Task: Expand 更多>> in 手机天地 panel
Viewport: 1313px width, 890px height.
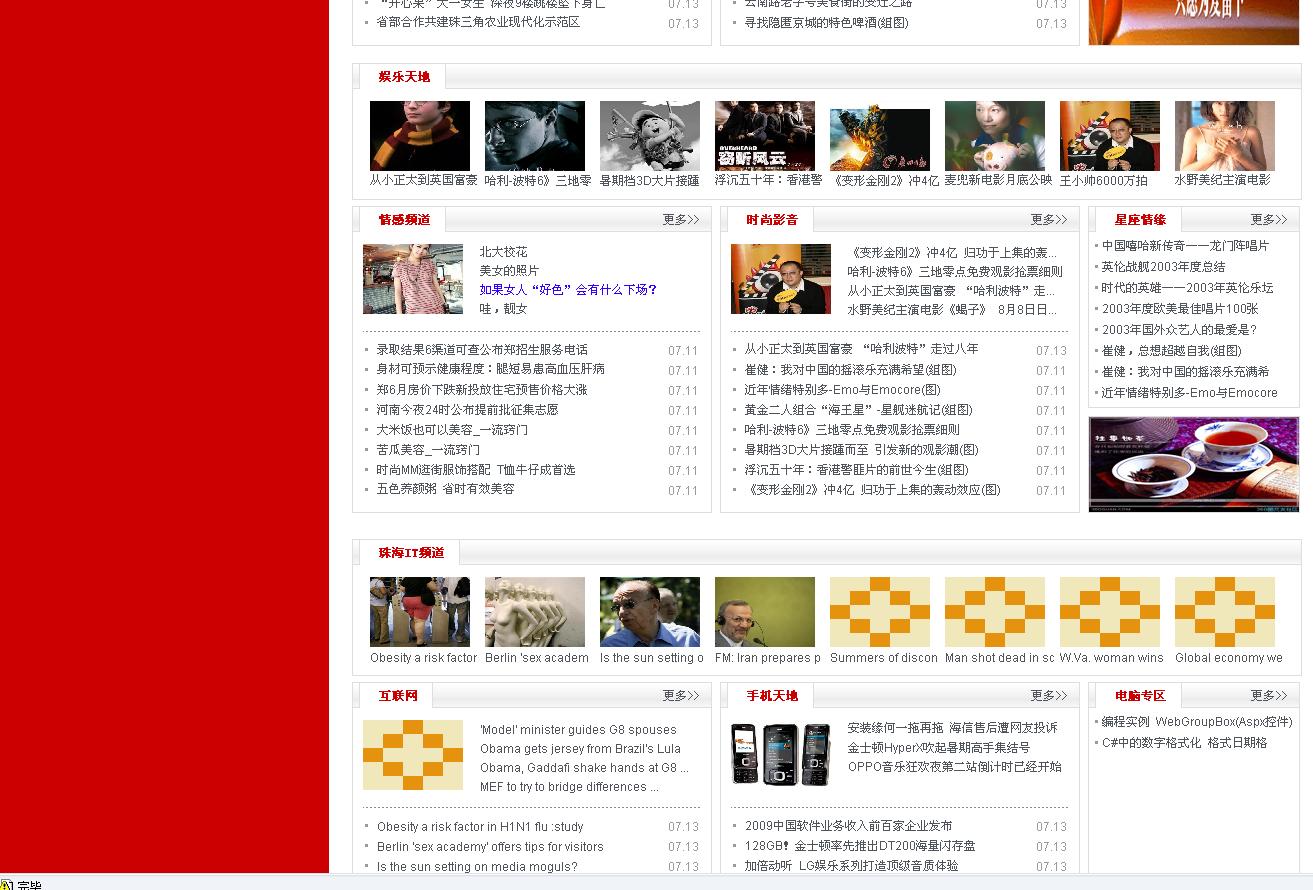Action: tap(1049, 696)
